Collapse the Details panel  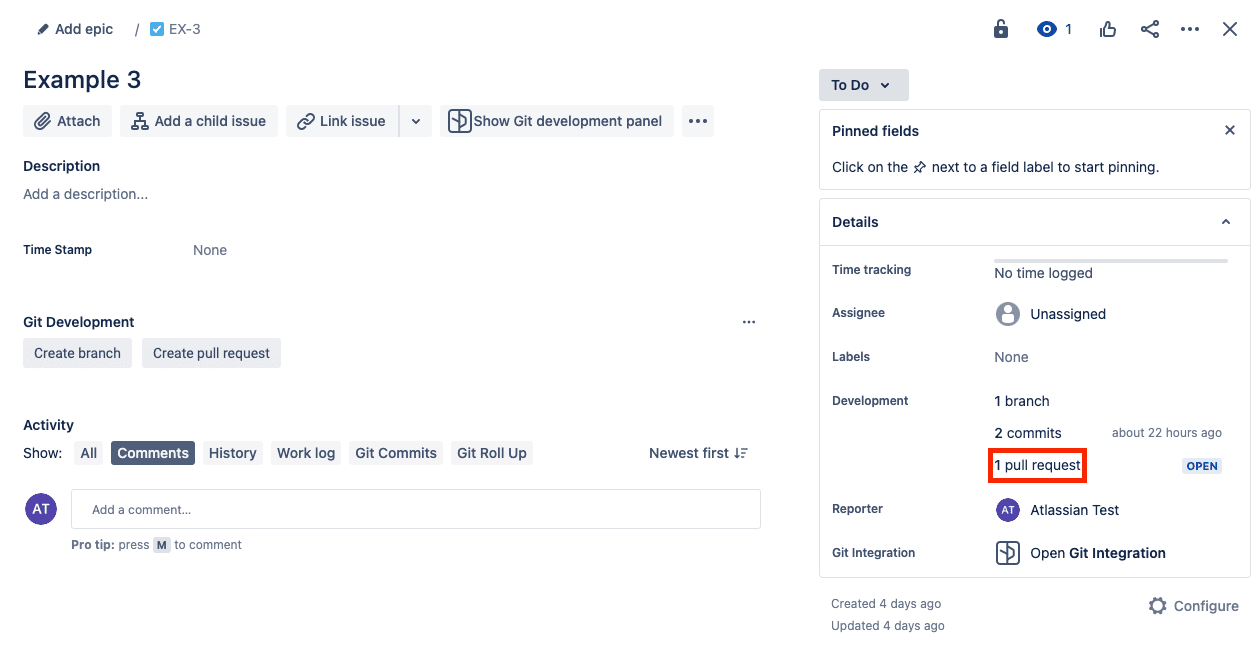[x=1226, y=221]
